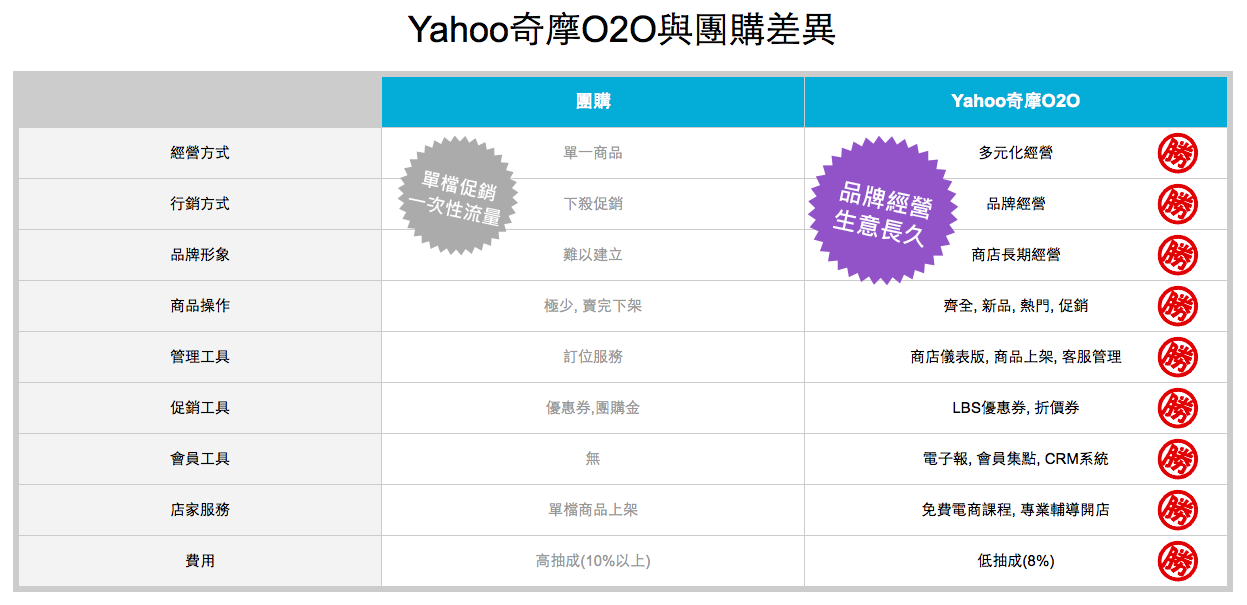Click the 優惠券,團購金 cell
This screenshot has width=1247, height=605.
coord(593,408)
